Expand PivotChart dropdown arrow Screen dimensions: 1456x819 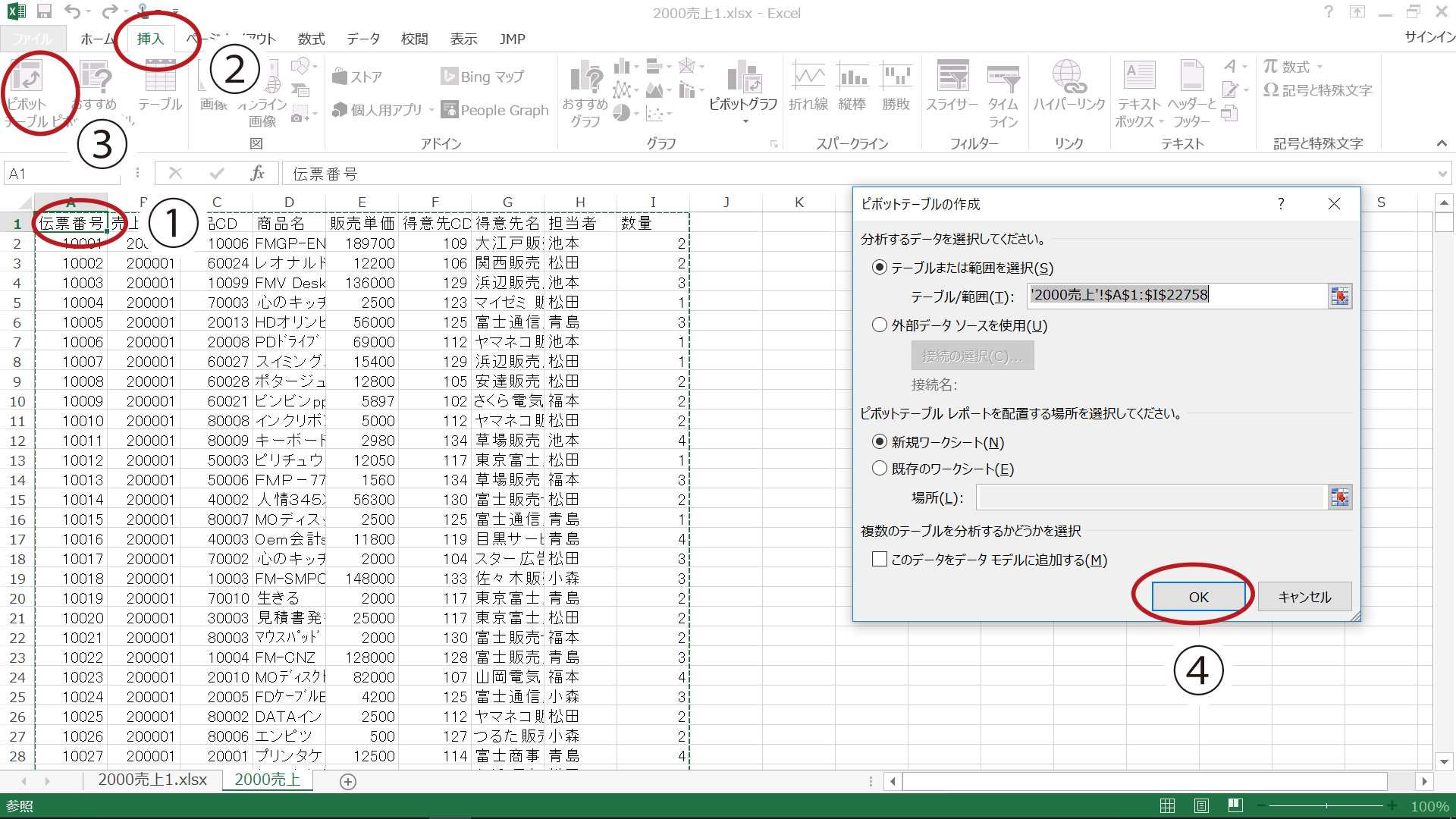click(745, 121)
